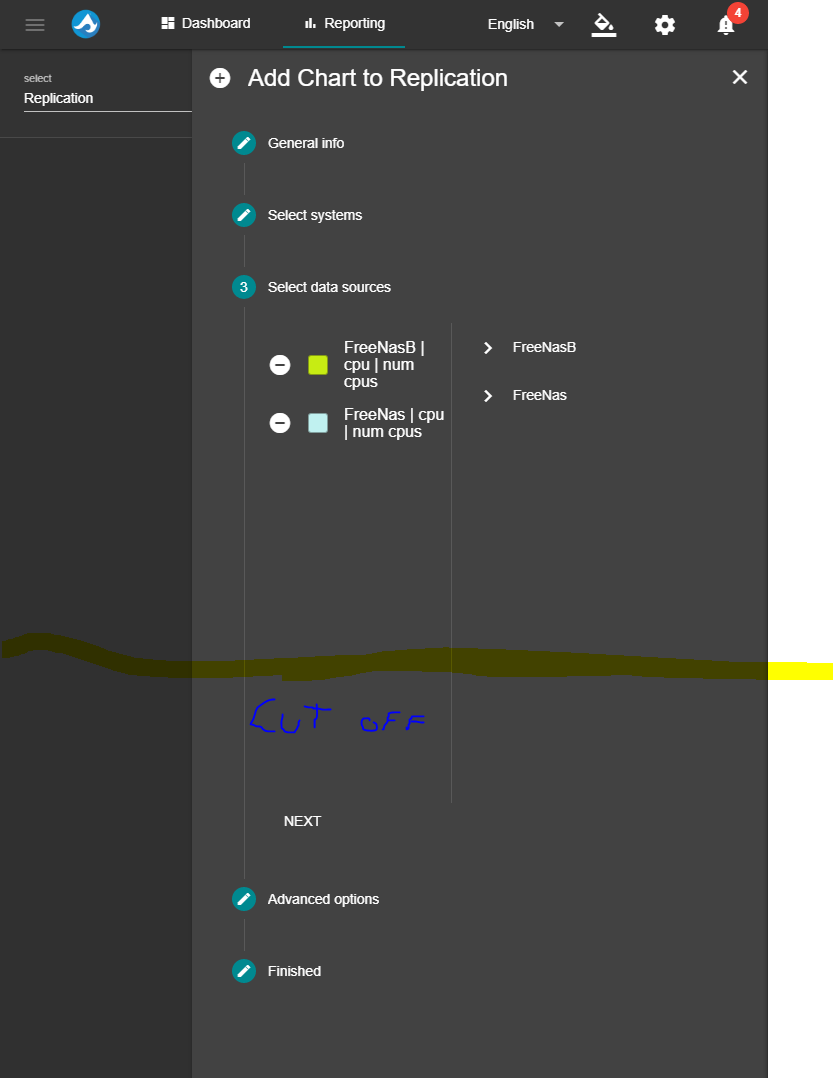Image resolution: width=833 pixels, height=1078 pixels.
Task: Open the Select data sources step
Action: [x=329, y=287]
